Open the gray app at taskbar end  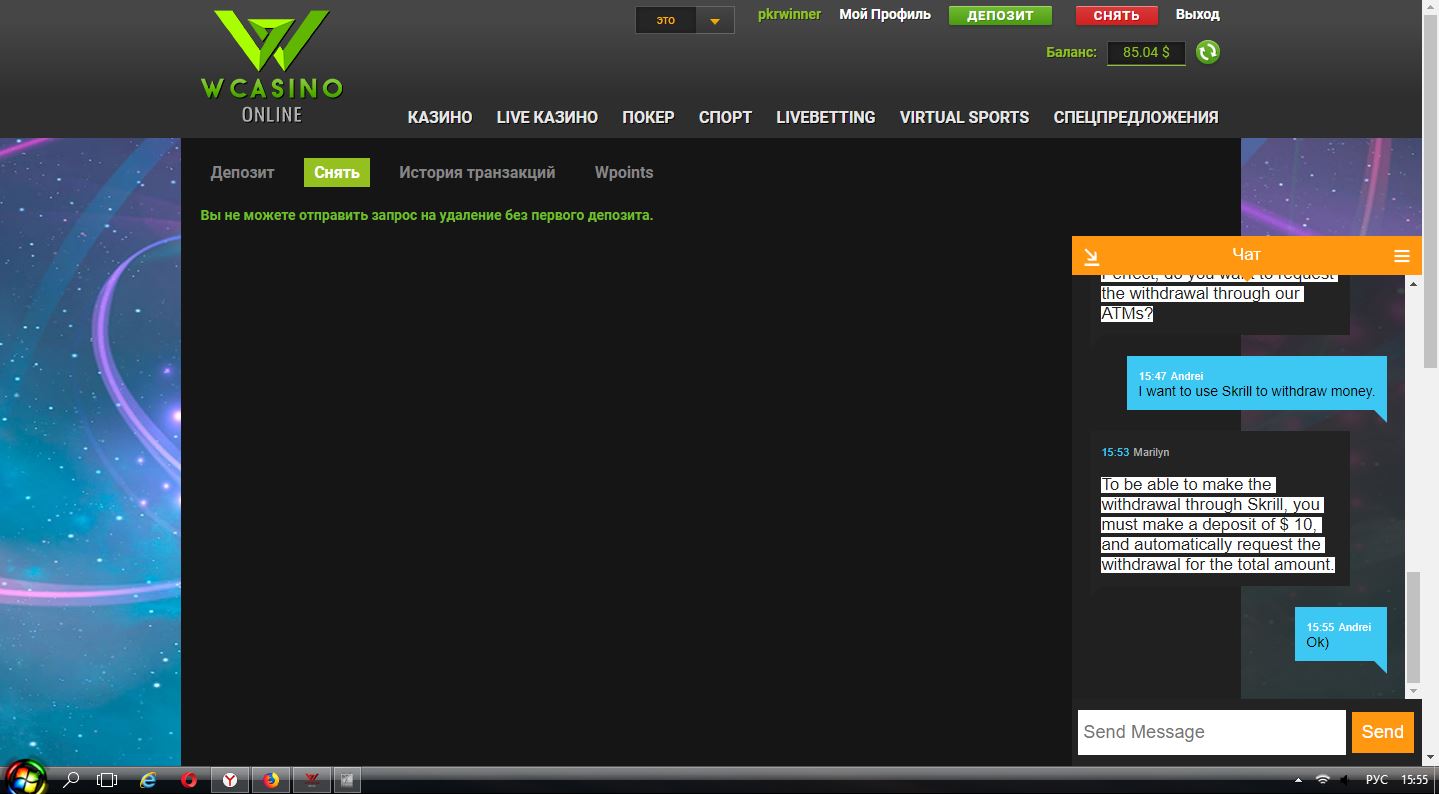click(x=347, y=780)
